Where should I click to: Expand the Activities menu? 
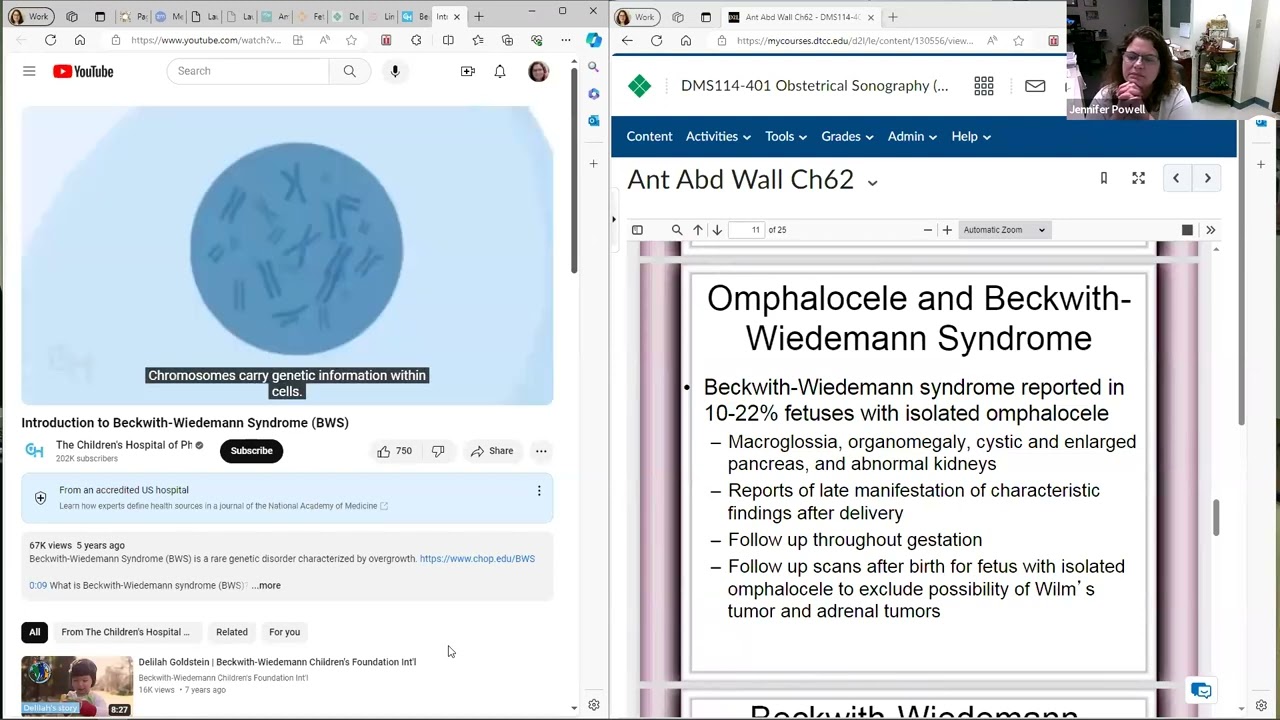click(718, 136)
